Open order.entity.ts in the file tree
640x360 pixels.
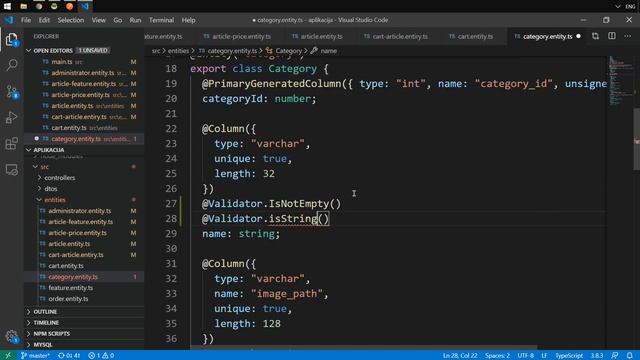coord(84,299)
